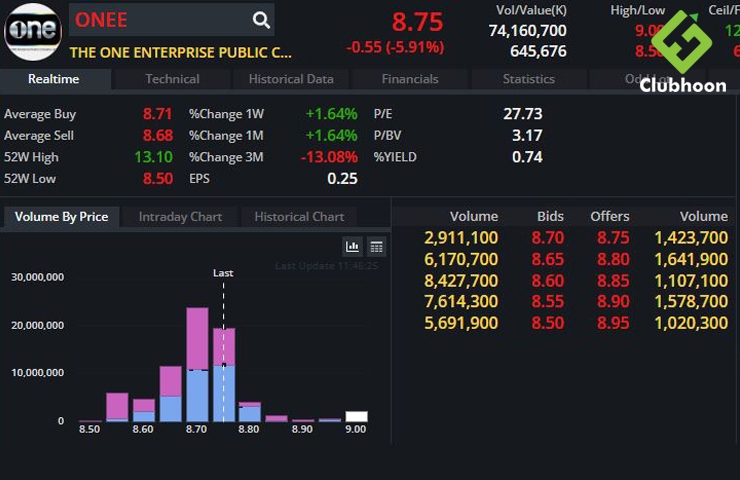Click the Bids column header

(x=550, y=216)
